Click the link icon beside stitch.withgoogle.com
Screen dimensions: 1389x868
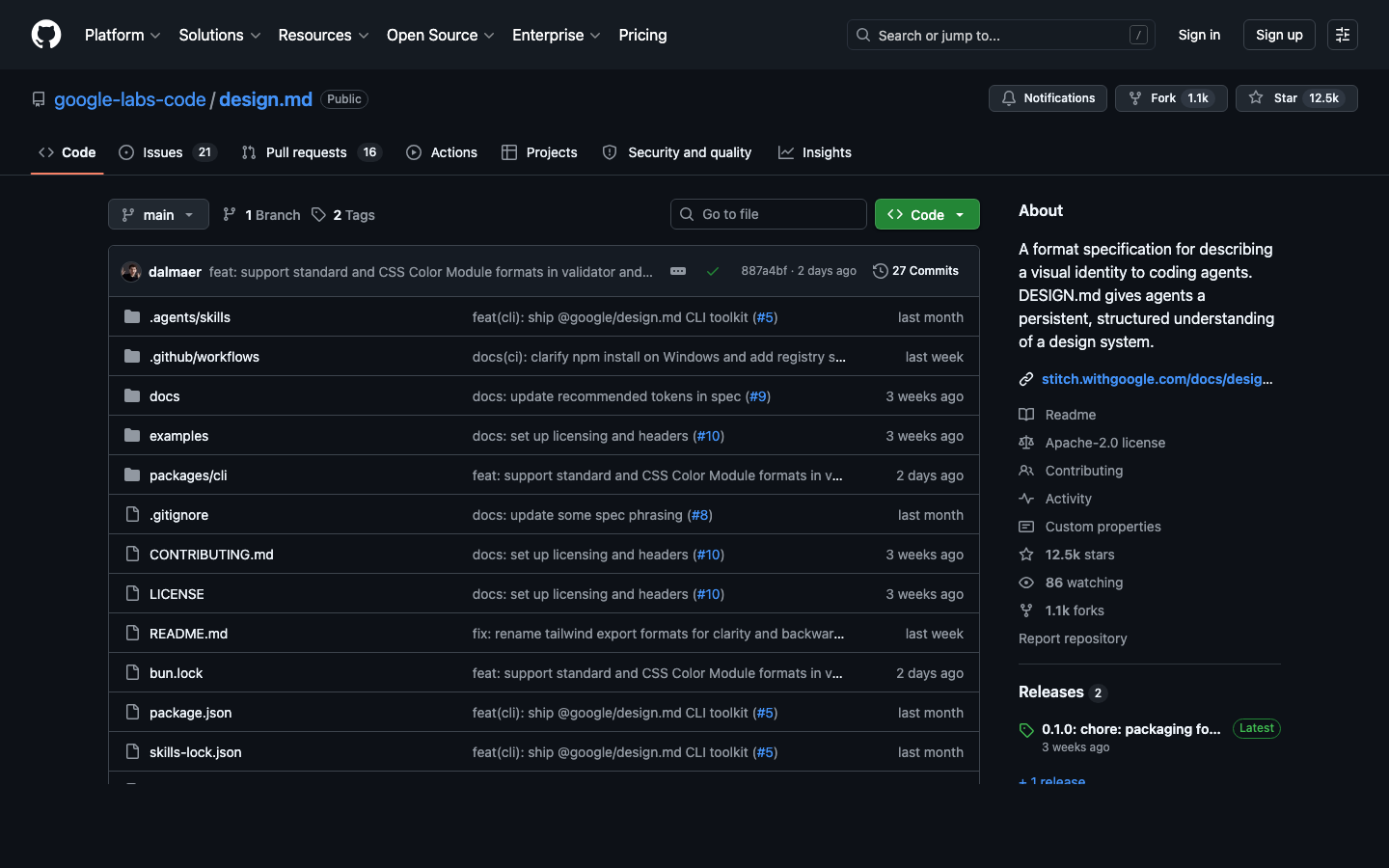tap(1026, 379)
